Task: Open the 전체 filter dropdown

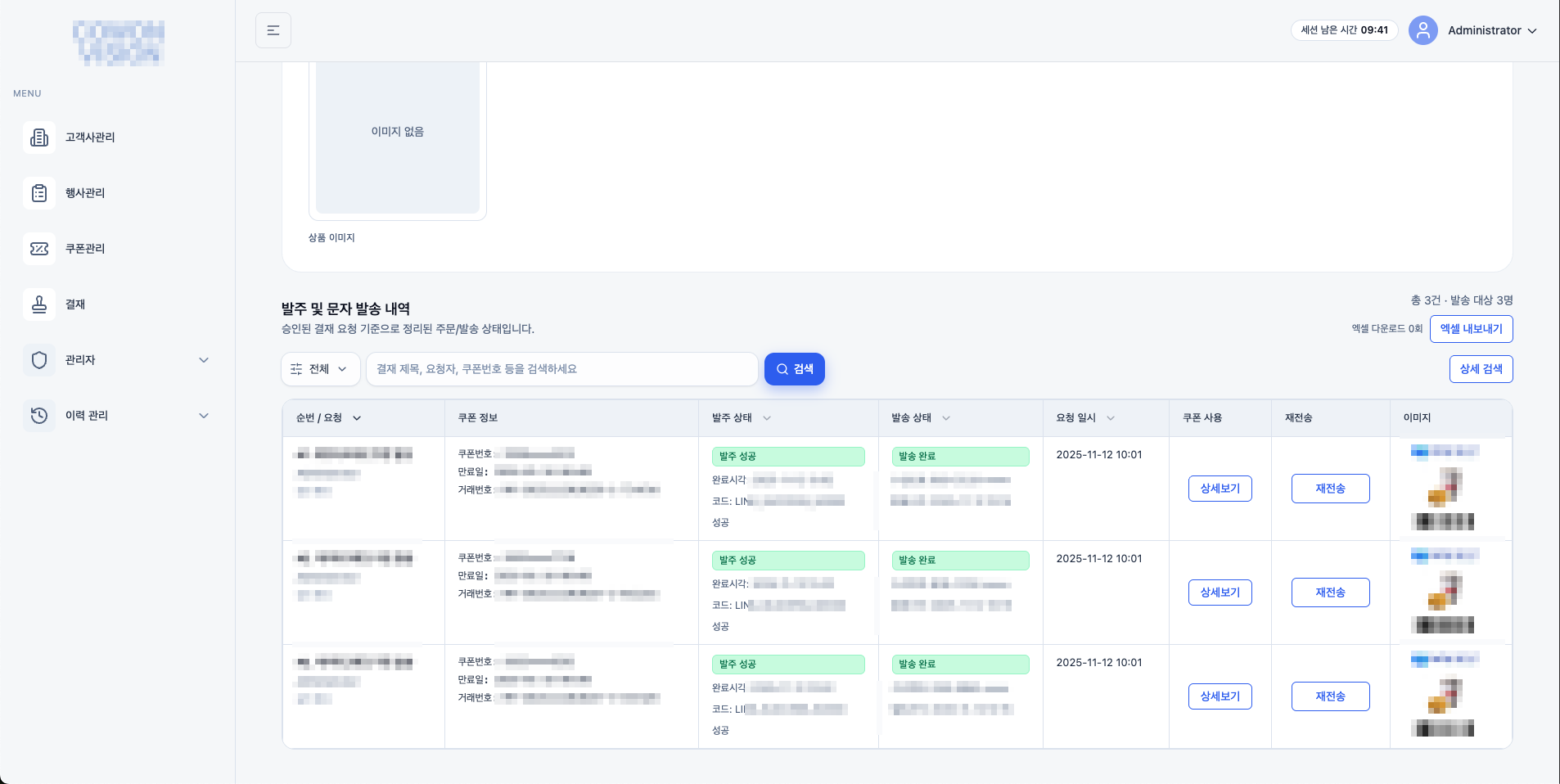Action: pyautogui.click(x=320, y=369)
